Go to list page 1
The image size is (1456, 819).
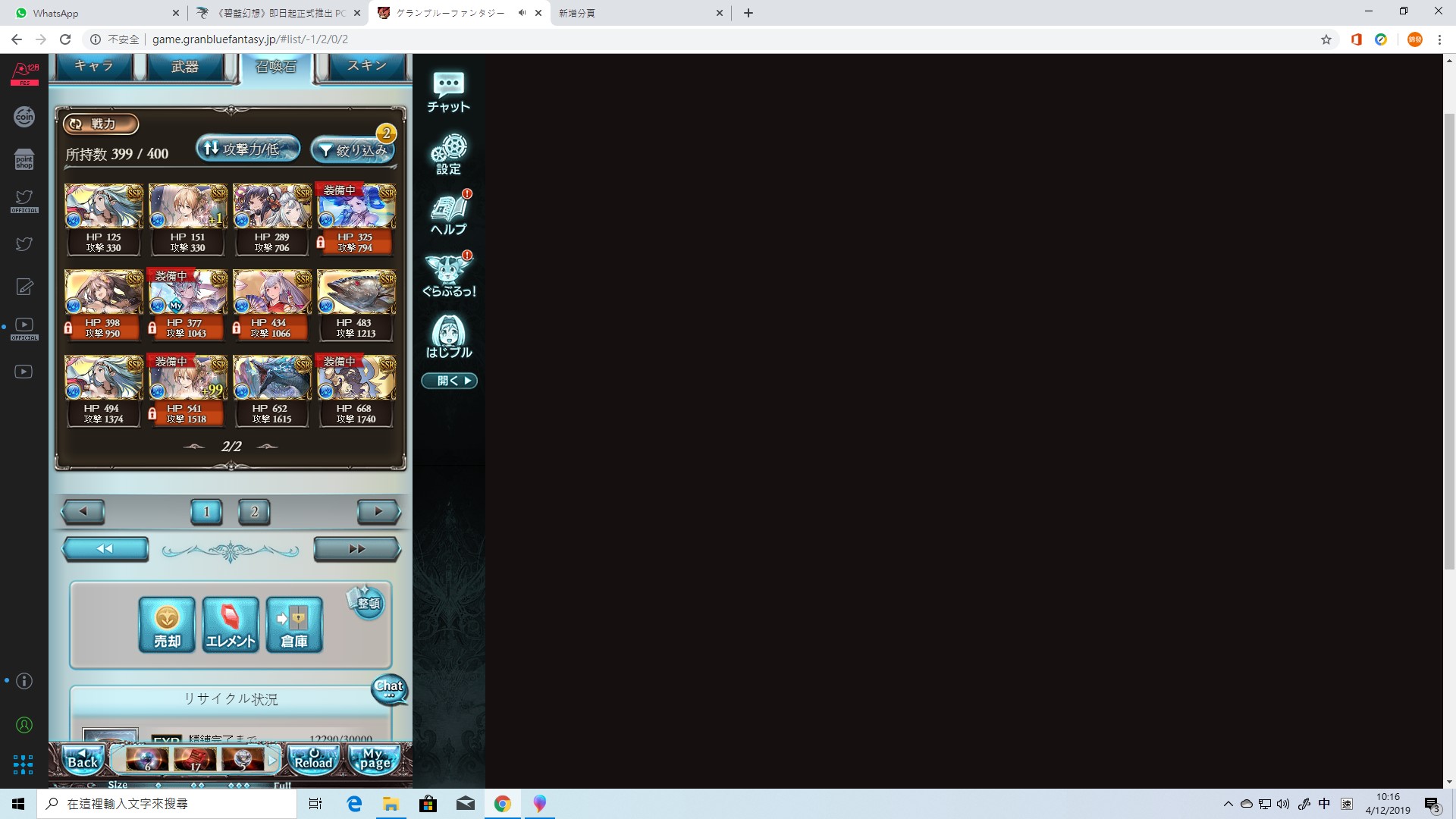click(206, 512)
